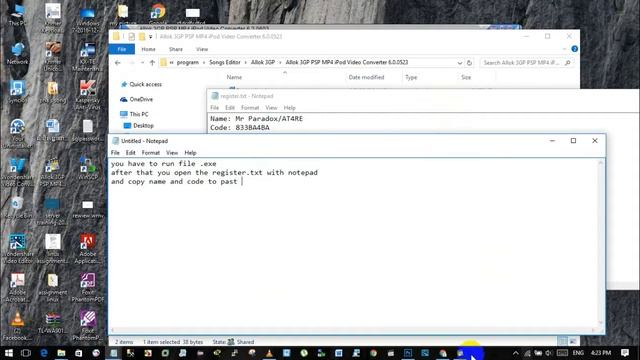Switch Explorer to details view icon
This screenshot has height=360, width=640.
tap(563, 342)
